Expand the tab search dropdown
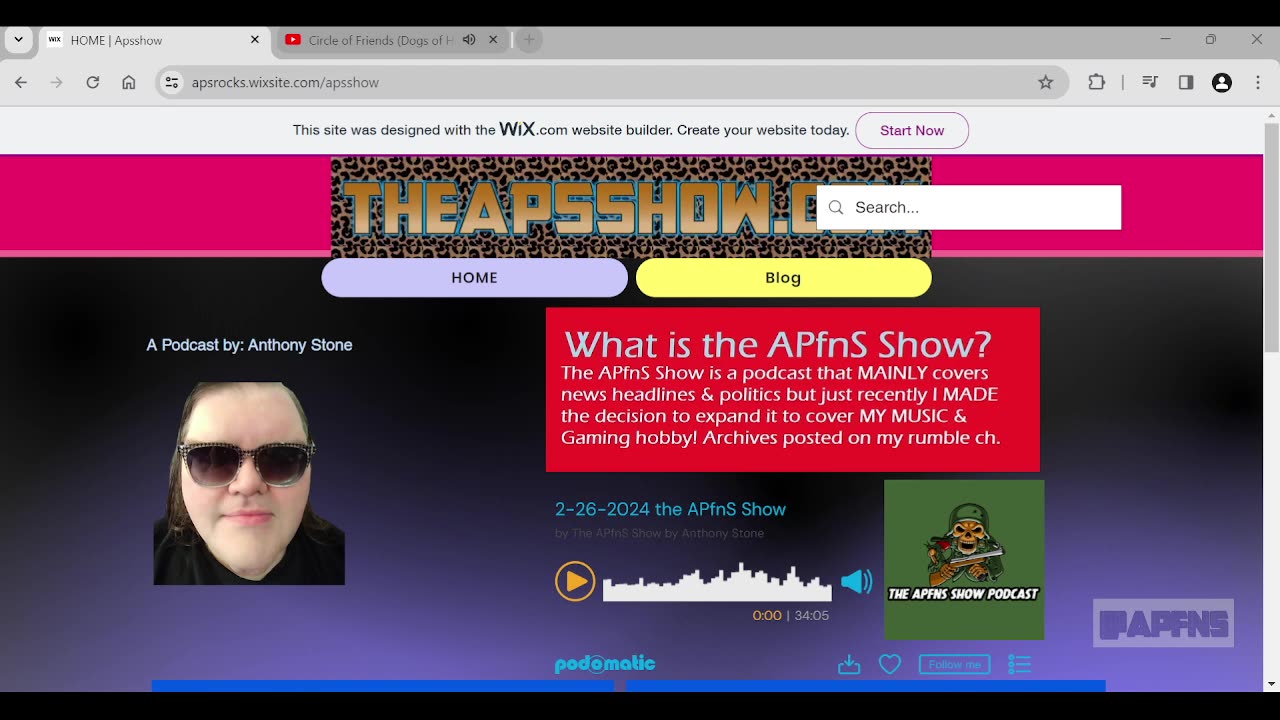The width and height of the screenshot is (1280, 720). pyautogui.click(x=18, y=40)
